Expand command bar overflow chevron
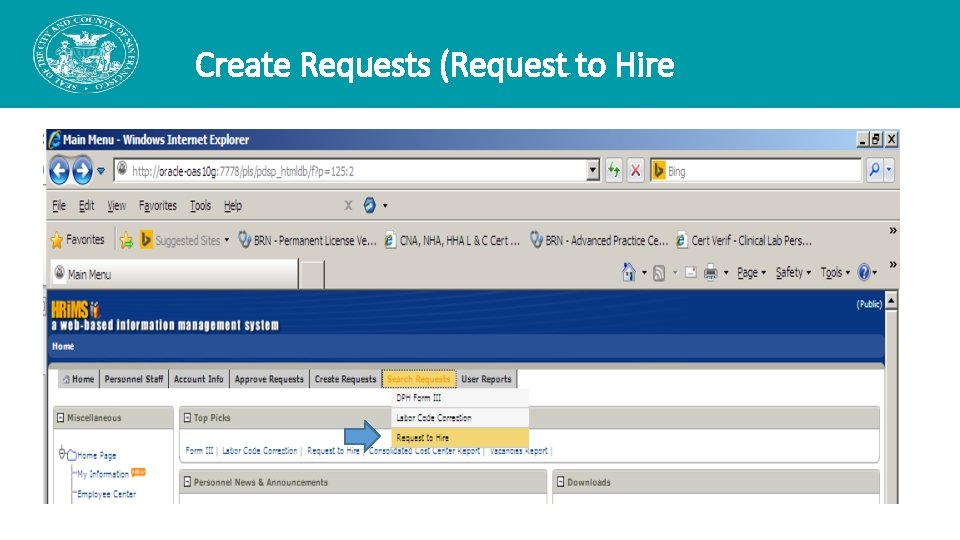The width and height of the screenshot is (960, 540). coord(893,264)
